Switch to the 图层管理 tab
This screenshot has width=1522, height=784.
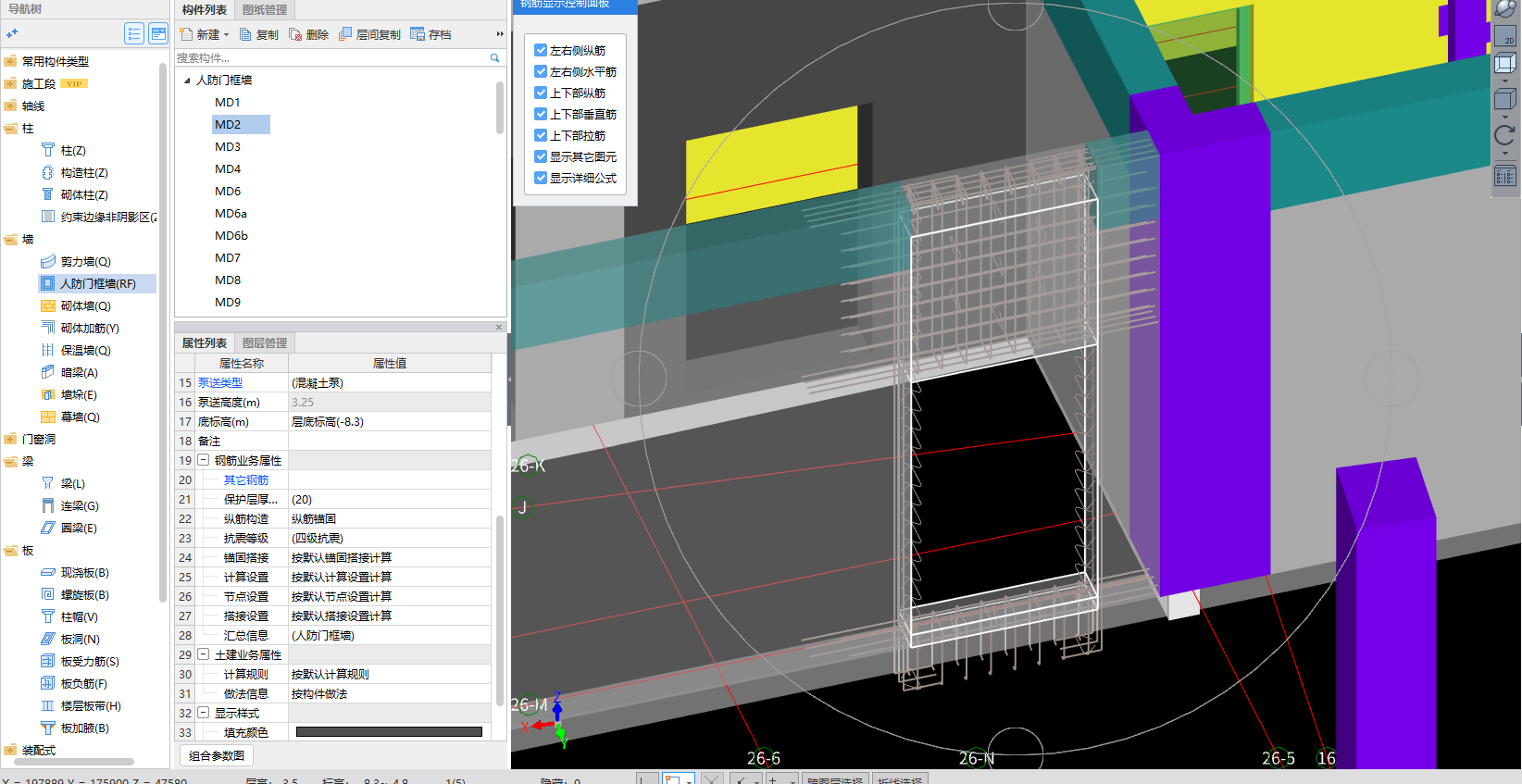pos(265,342)
